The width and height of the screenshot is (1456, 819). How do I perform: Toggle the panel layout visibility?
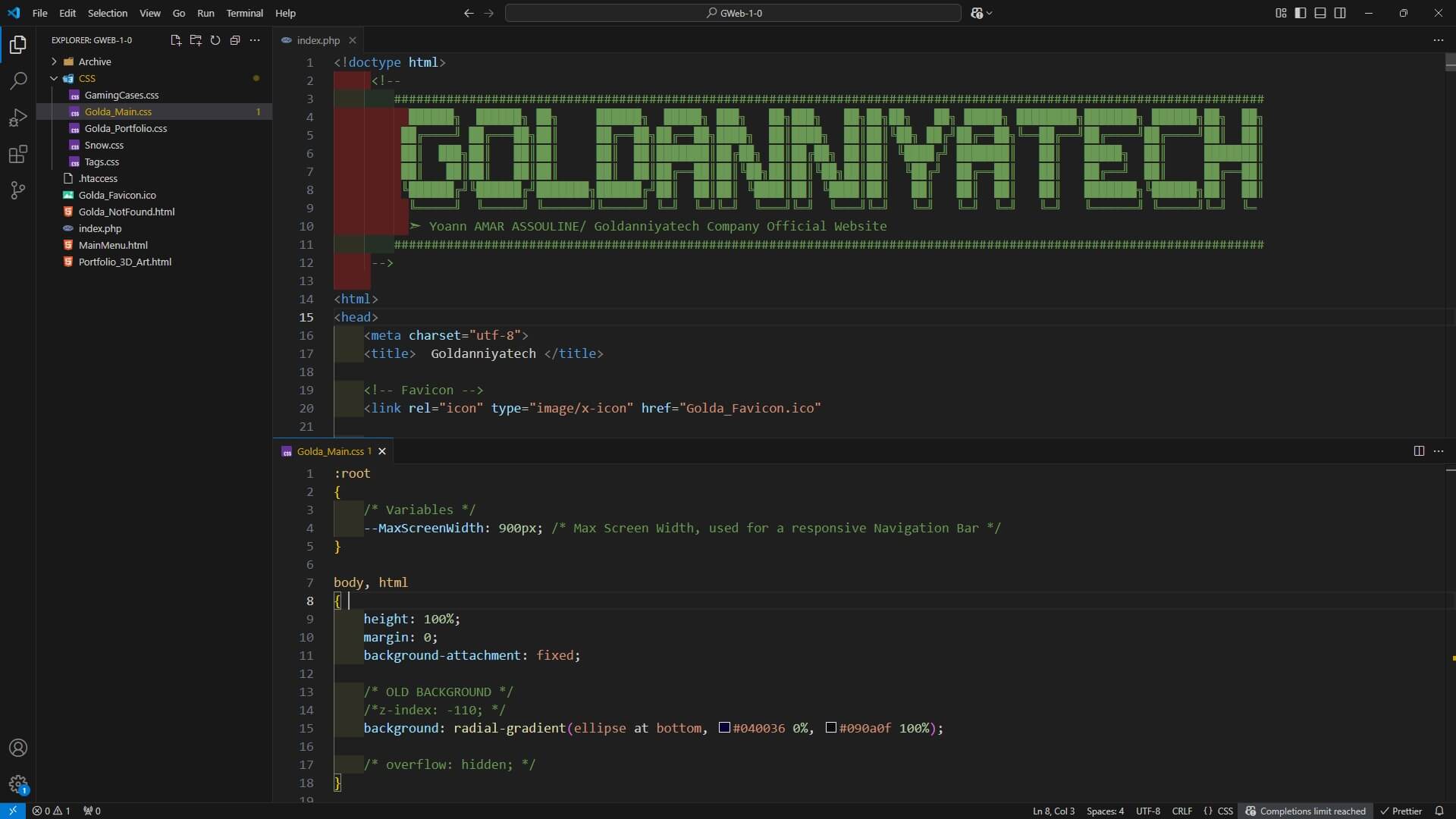pyautogui.click(x=1320, y=13)
